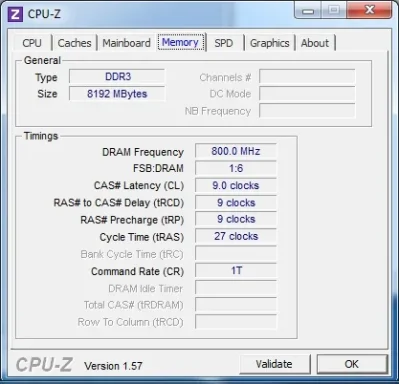Click the Command Rate value 1T
Screen dimensions: 399x384
[x=236, y=271]
